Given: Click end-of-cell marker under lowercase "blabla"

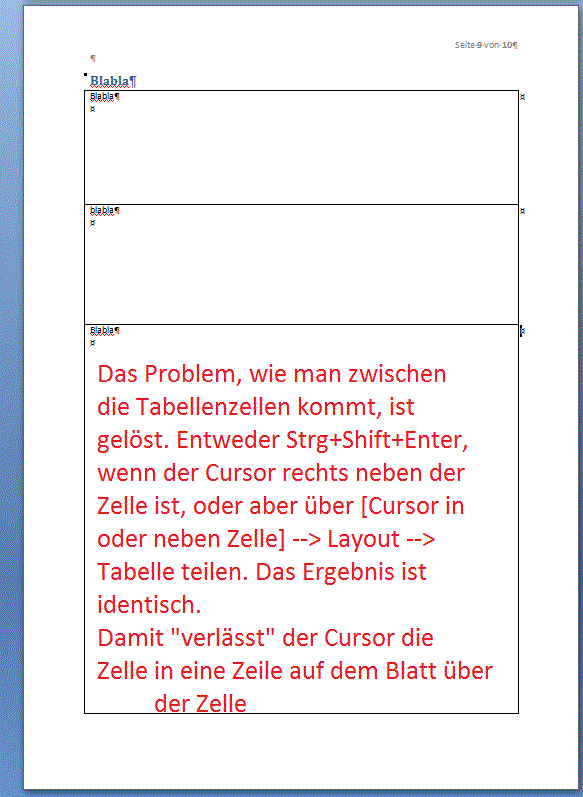Looking at the screenshot, I should tap(93, 223).
